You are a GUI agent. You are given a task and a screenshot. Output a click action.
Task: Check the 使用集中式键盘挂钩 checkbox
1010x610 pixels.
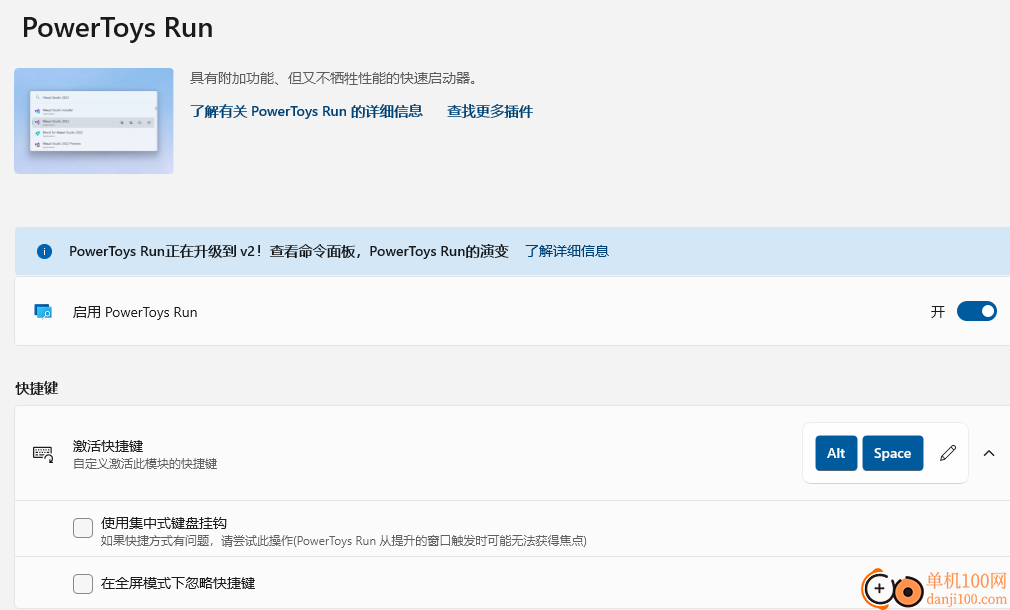click(x=83, y=528)
